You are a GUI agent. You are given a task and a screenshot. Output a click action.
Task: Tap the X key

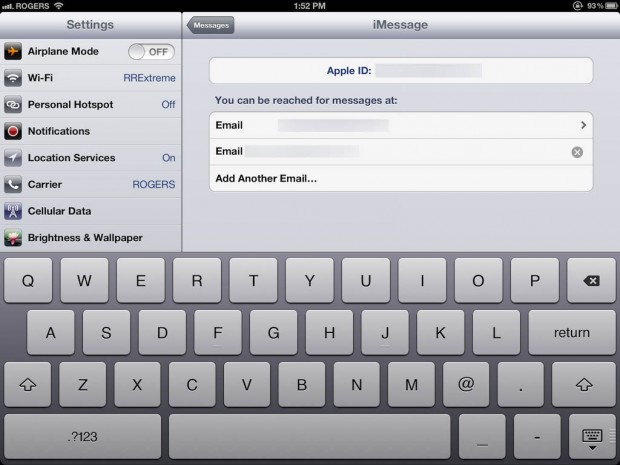point(137,384)
